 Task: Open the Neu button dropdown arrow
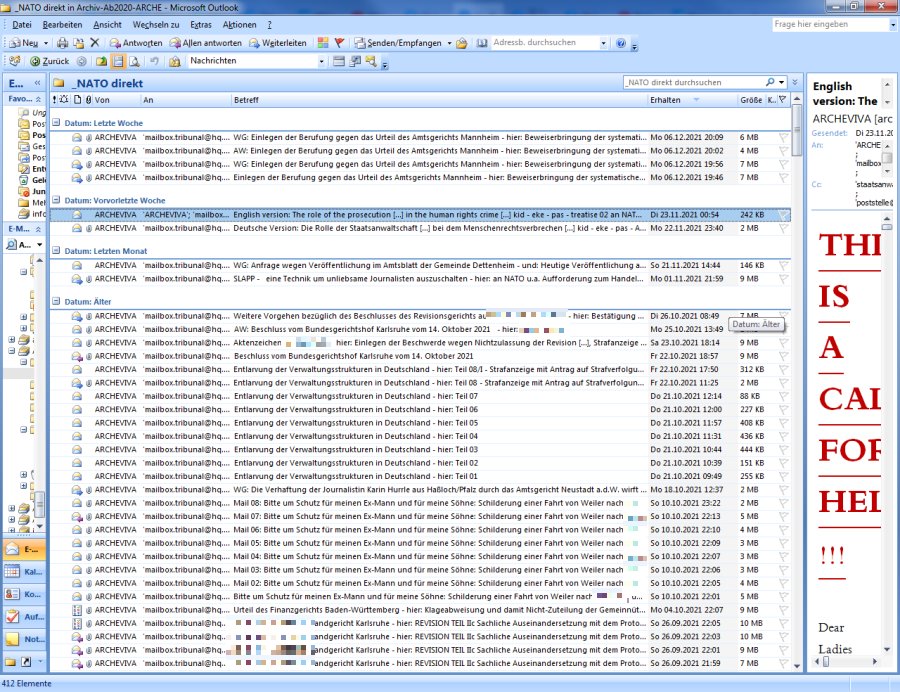[46, 43]
